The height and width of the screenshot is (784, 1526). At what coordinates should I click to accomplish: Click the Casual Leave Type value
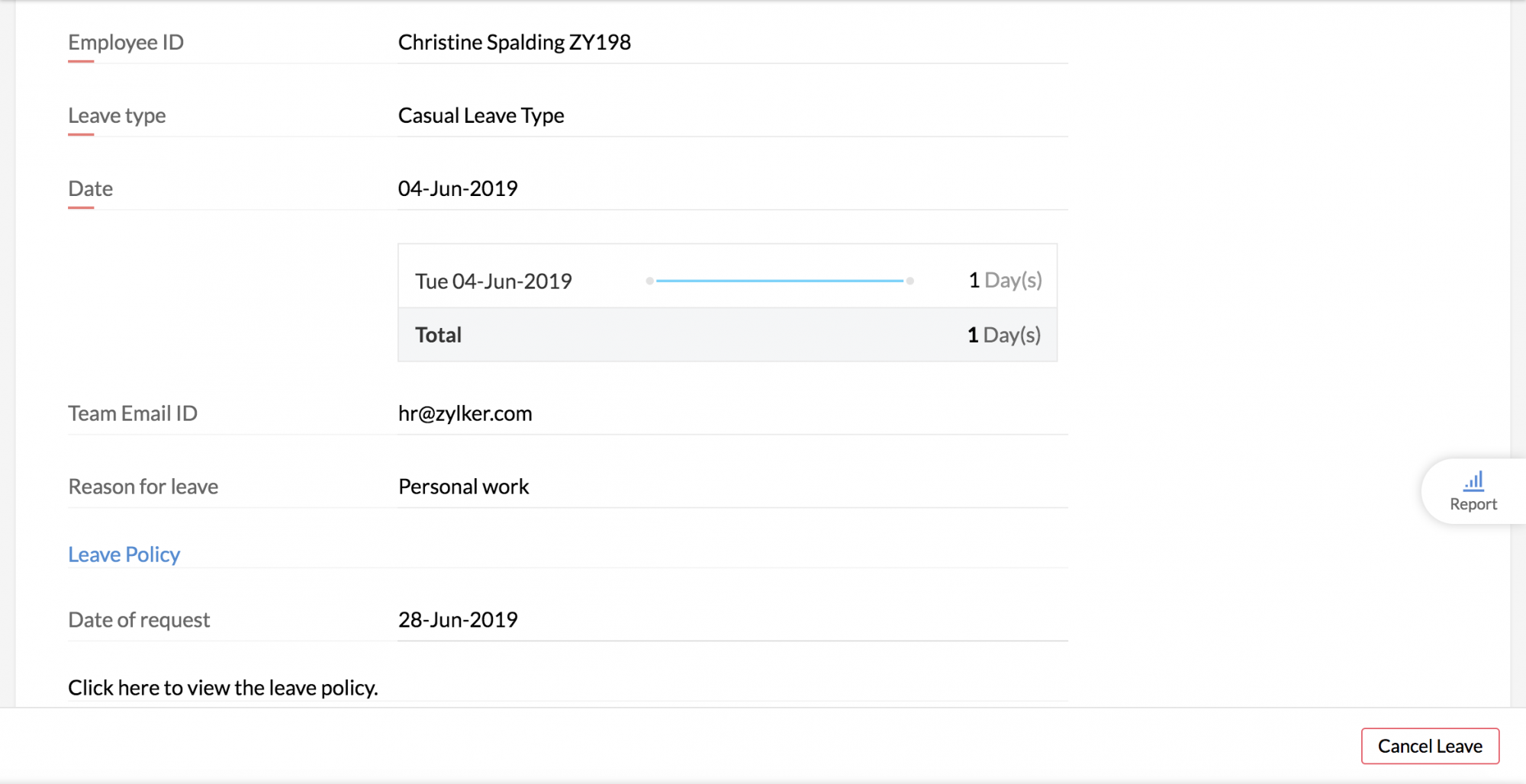(481, 116)
